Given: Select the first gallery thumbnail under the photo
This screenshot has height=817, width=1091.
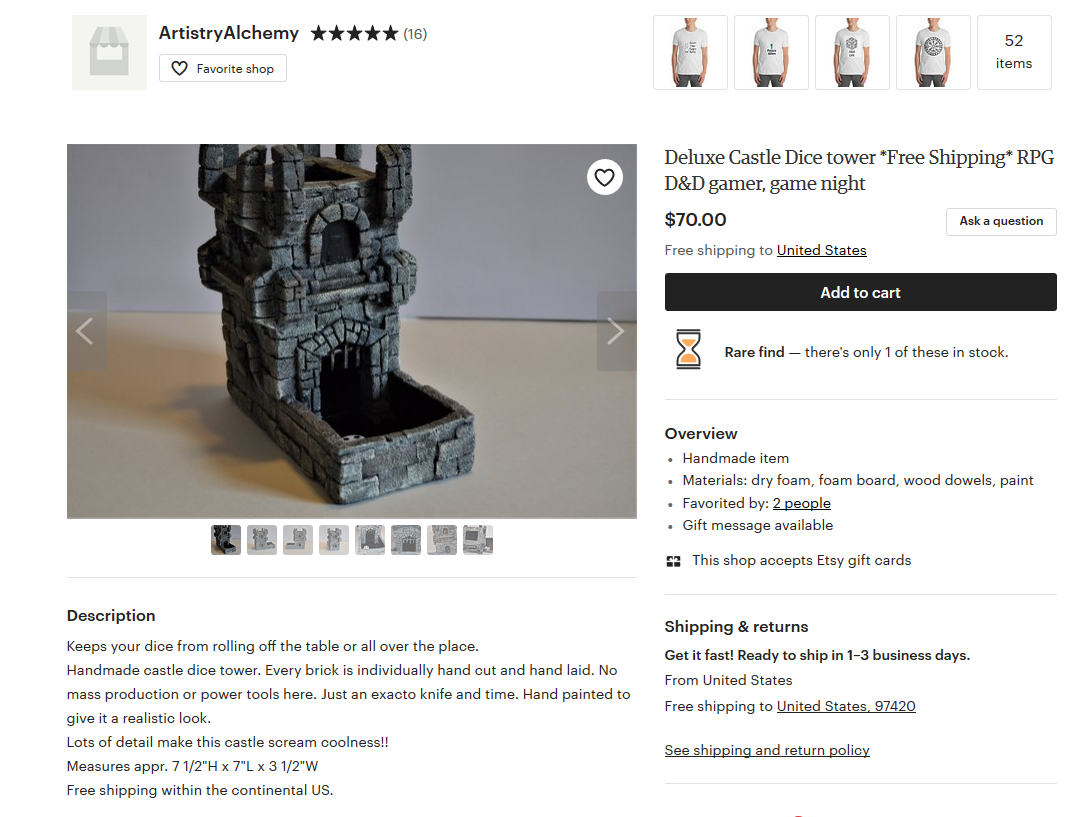Looking at the screenshot, I should pyautogui.click(x=226, y=540).
